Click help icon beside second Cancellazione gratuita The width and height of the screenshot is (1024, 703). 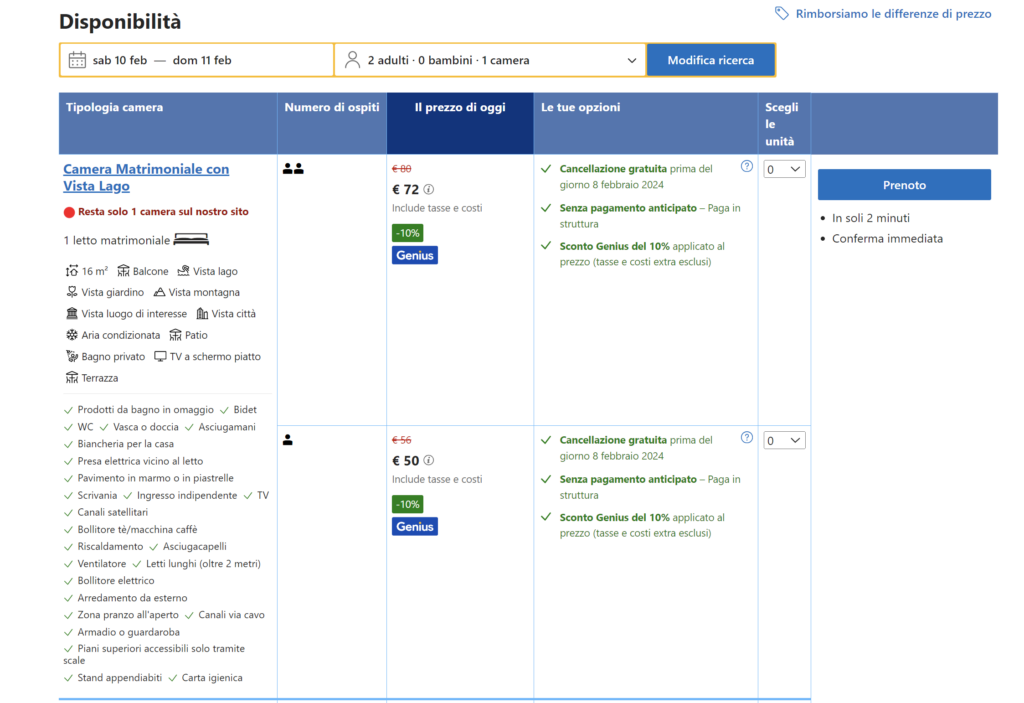pyautogui.click(x=746, y=438)
